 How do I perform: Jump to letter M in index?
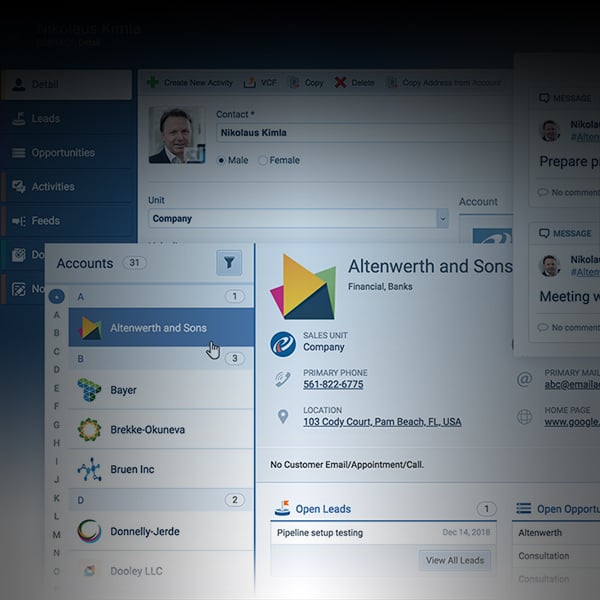click(x=57, y=535)
